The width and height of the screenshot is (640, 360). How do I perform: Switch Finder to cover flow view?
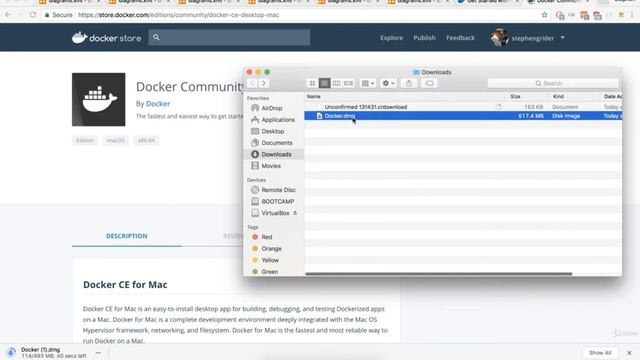[348, 83]
